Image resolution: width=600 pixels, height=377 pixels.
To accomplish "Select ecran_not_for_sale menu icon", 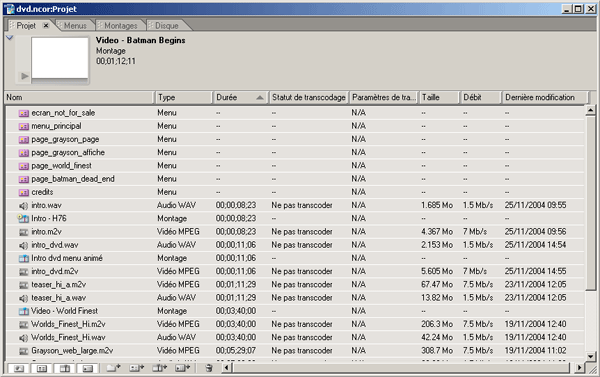I will pyautogui.click(x=24, y=113).
